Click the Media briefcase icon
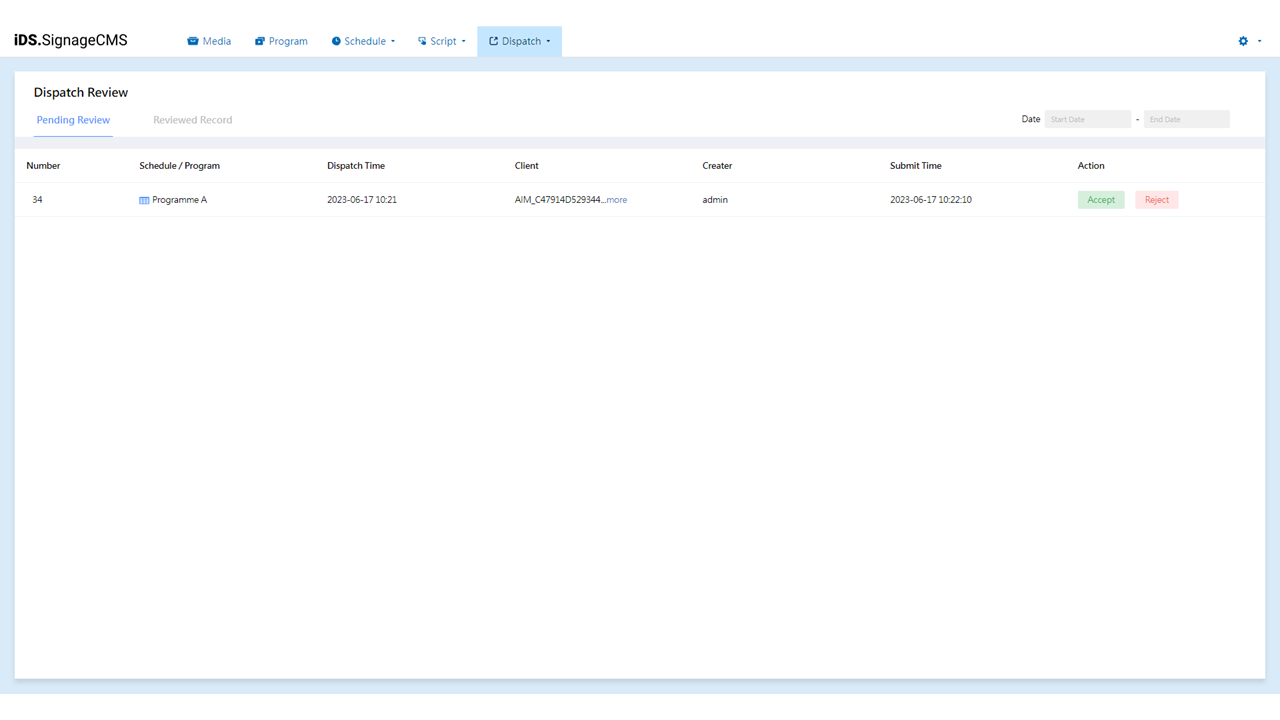 point(193,41)
